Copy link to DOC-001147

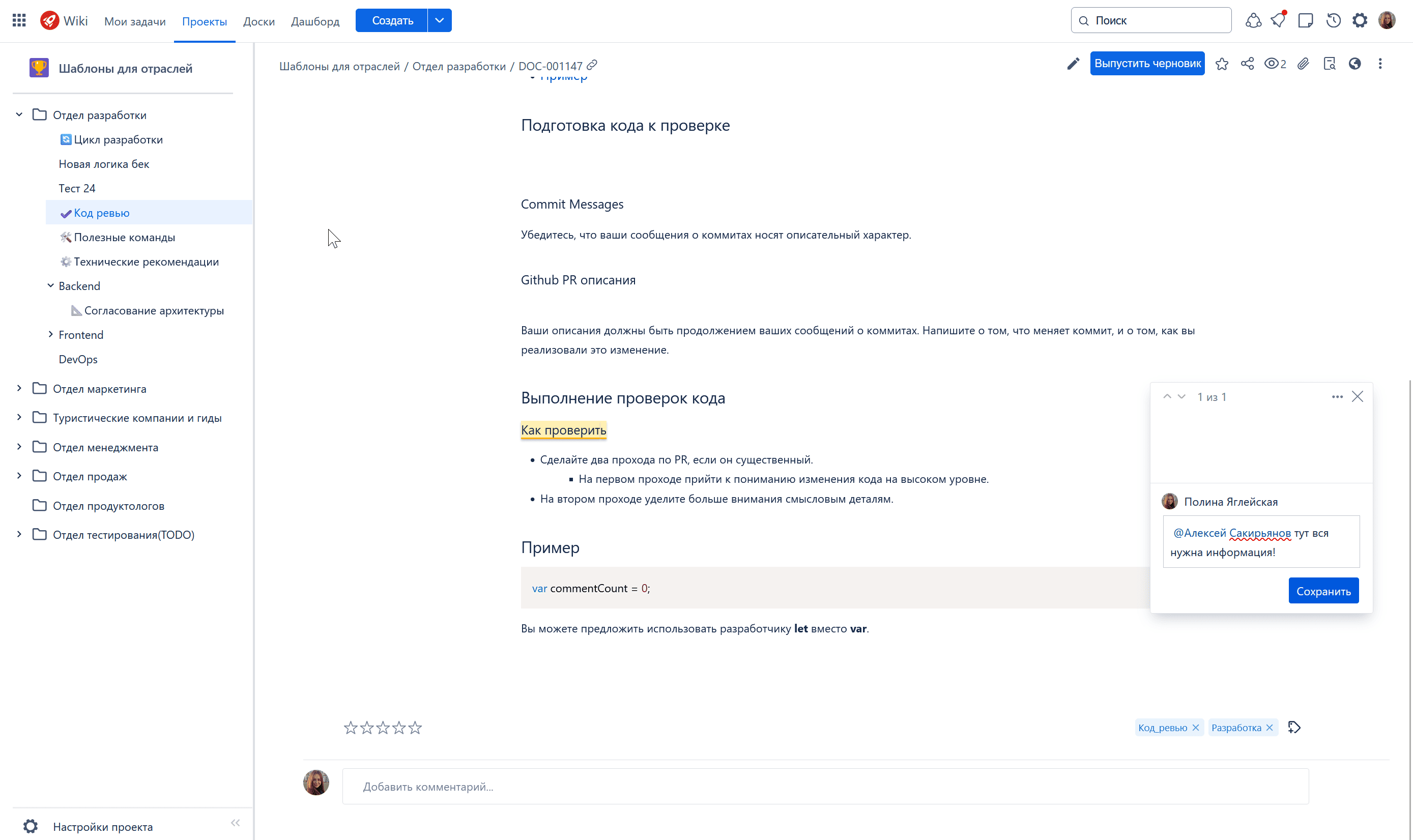[592, 65]
